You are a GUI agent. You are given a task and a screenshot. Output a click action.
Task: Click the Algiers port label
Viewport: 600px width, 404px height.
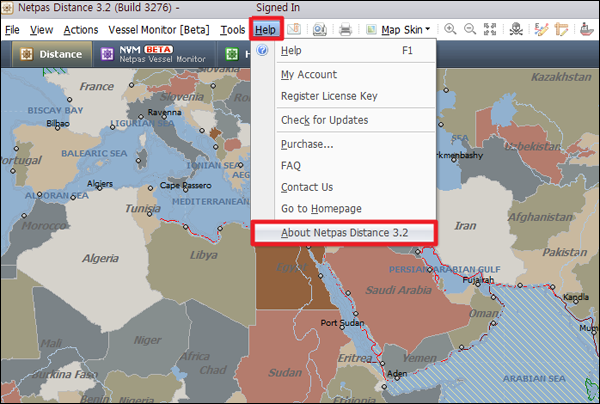[x=99, y=184]
